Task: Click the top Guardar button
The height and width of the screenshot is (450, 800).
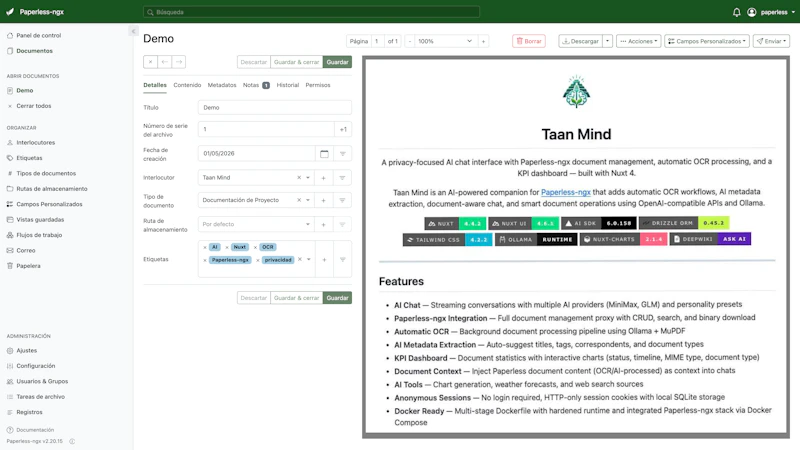Action: click(x=337, y=62)
